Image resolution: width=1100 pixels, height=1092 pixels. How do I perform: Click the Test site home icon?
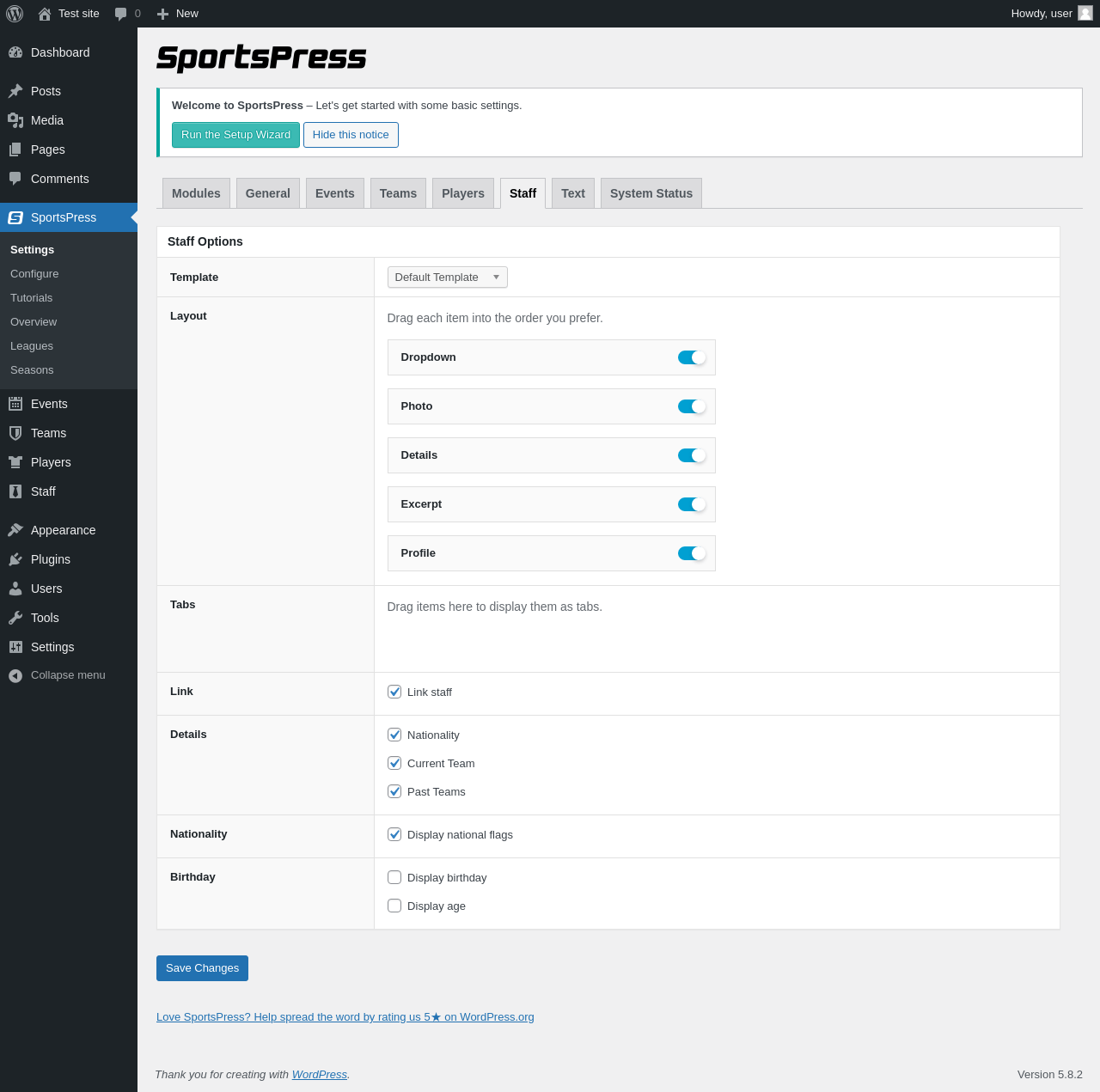[x=45, y=14]
